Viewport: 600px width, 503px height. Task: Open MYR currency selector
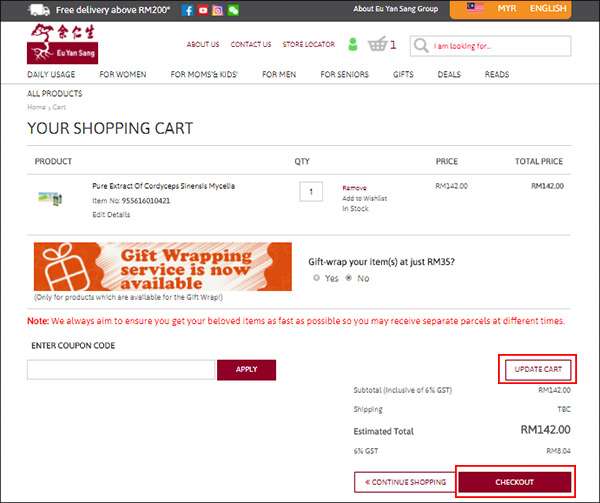pyautogui.click(x=507, y=8)
